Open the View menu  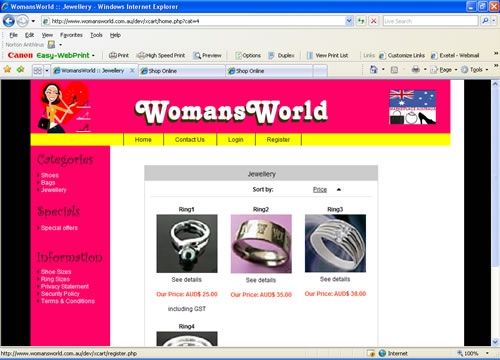pyautogui.click(x=47, y=35)
